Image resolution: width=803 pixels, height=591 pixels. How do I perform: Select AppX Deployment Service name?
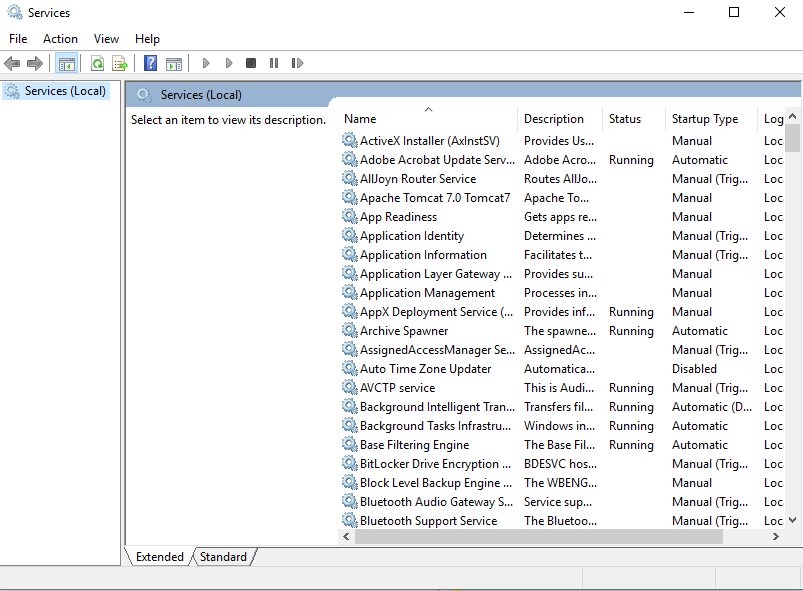[436, 312]
